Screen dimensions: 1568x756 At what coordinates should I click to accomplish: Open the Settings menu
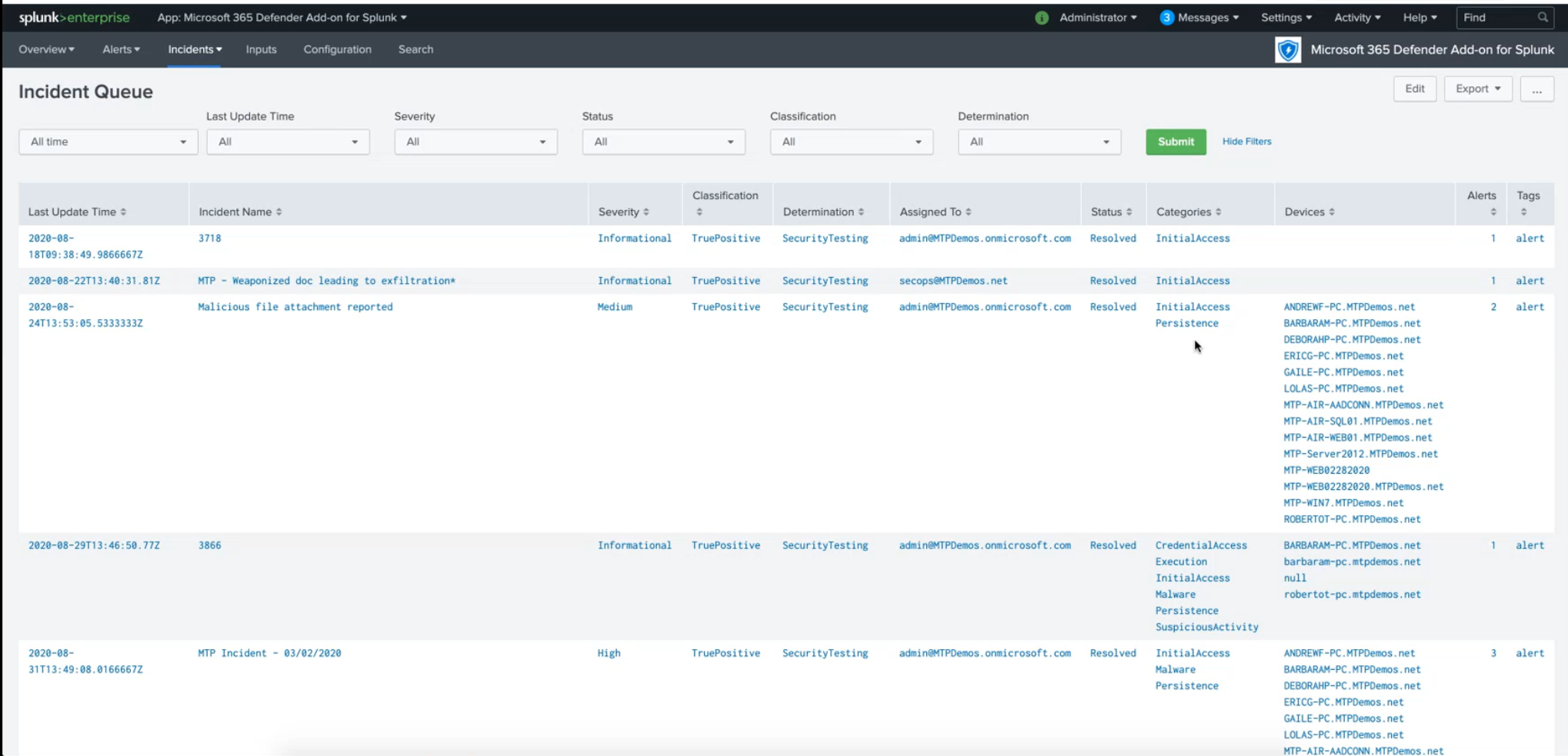1286,17
